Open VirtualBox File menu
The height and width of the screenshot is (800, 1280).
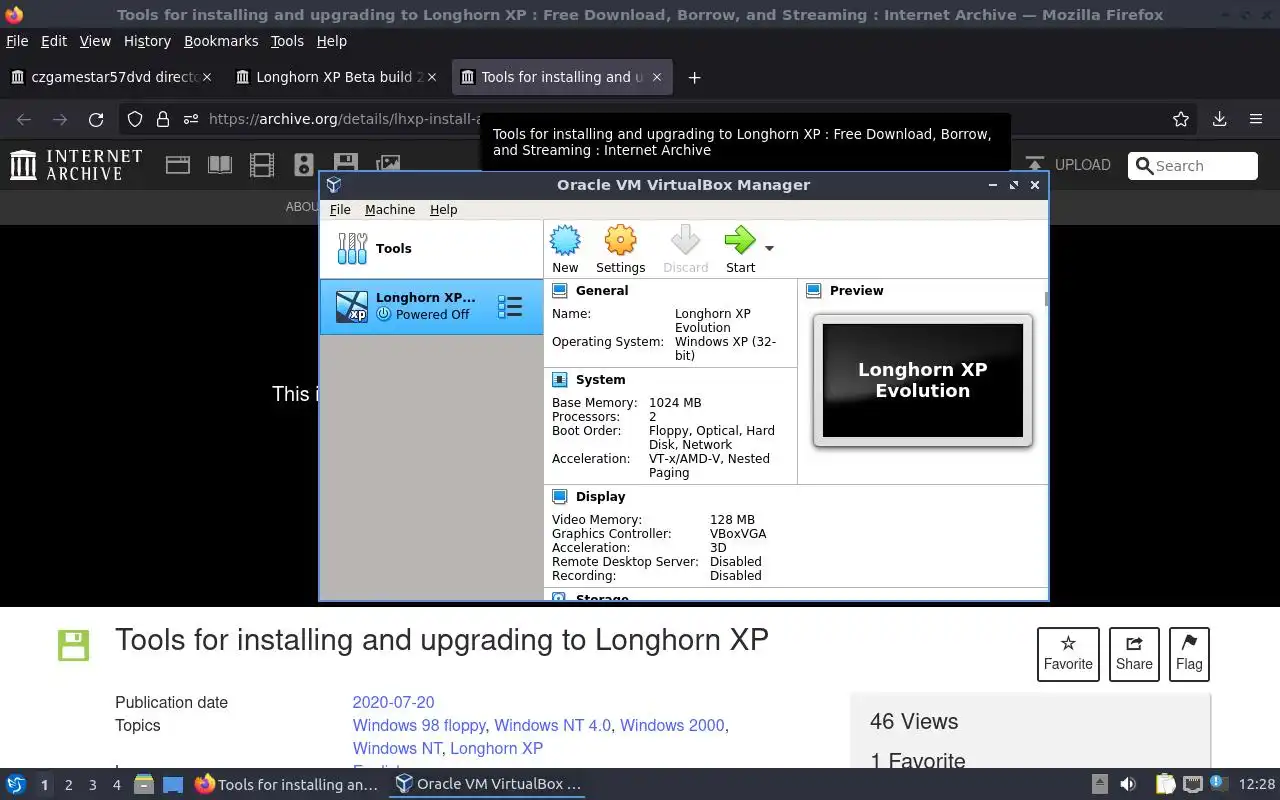(340, 209)
